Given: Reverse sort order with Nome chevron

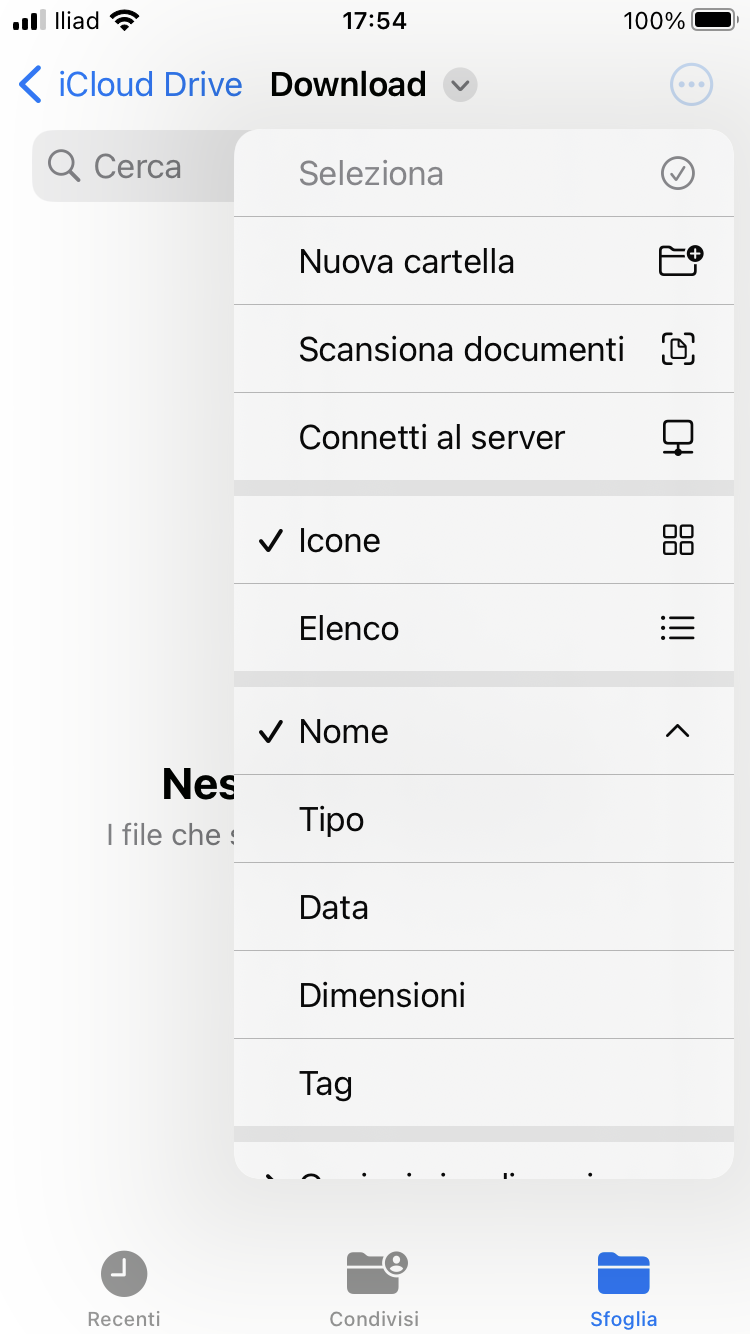Looking at the screenshot, I should point(678,731).
